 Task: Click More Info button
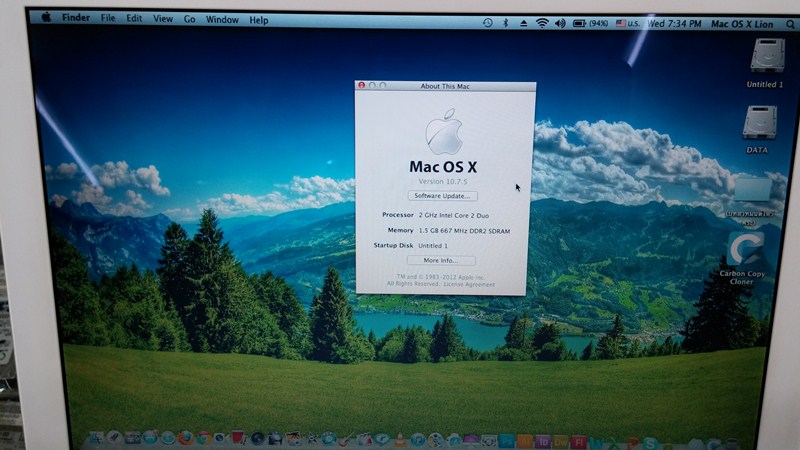[x=441, y=260]
